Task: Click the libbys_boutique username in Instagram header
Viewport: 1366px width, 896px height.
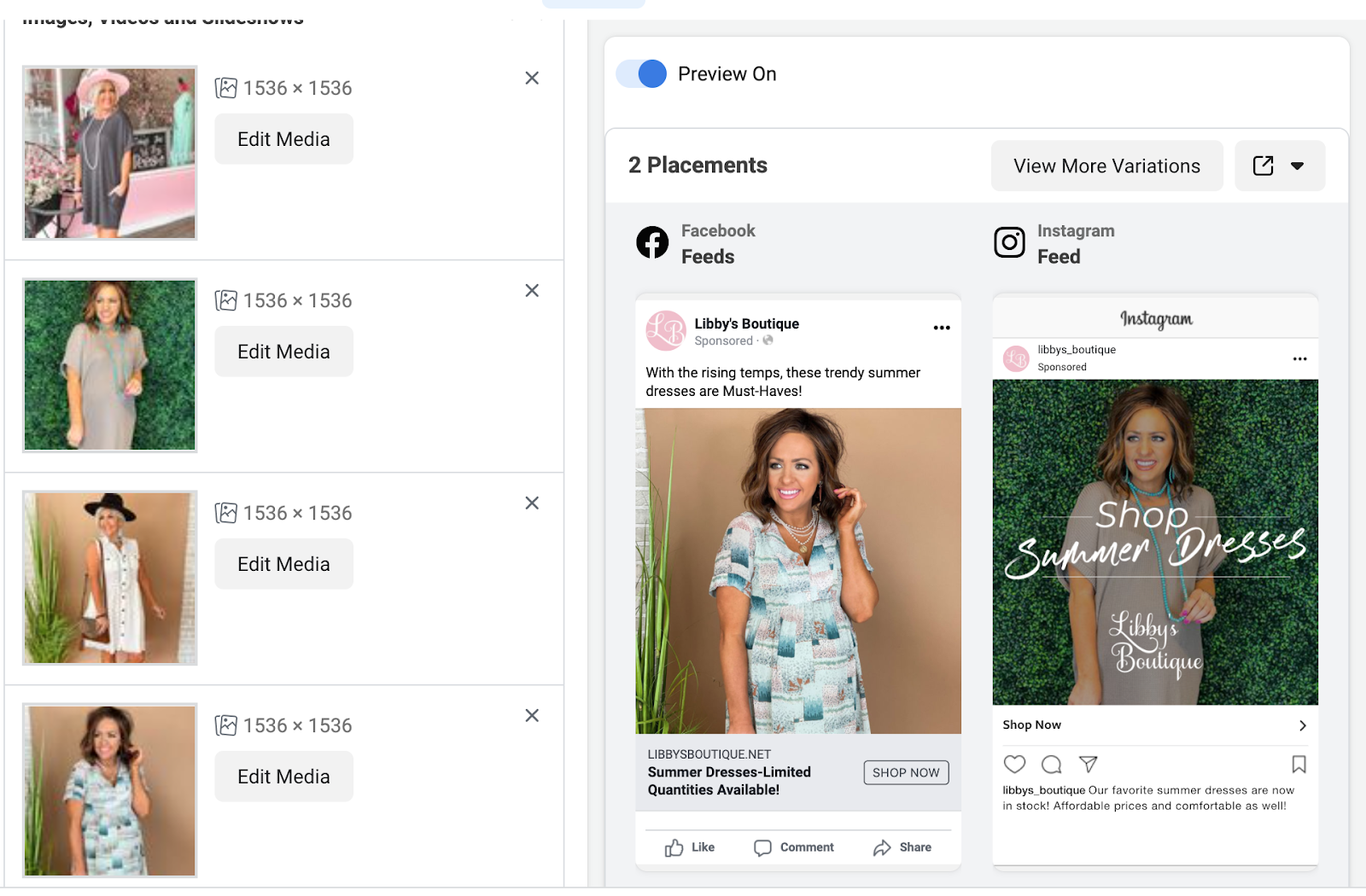Action: coord(1077,350)
